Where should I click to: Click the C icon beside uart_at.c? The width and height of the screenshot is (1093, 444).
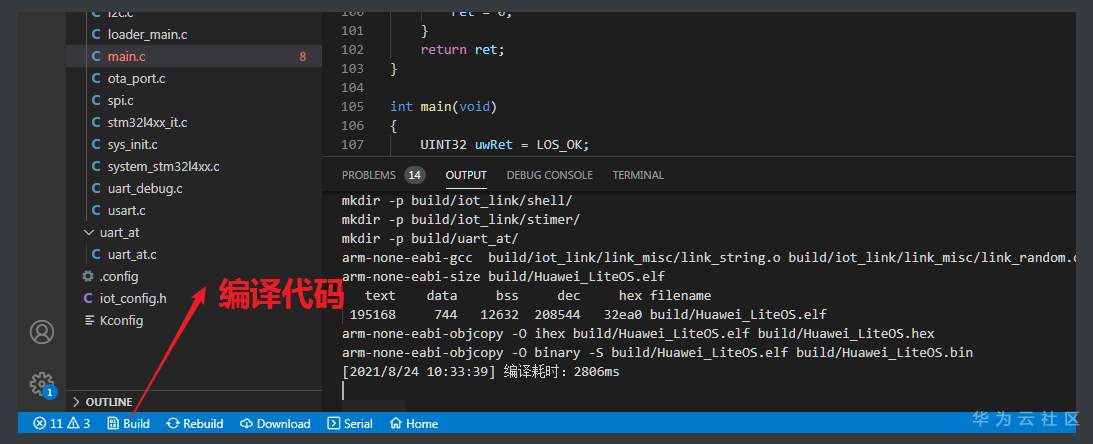pos(96,254)
